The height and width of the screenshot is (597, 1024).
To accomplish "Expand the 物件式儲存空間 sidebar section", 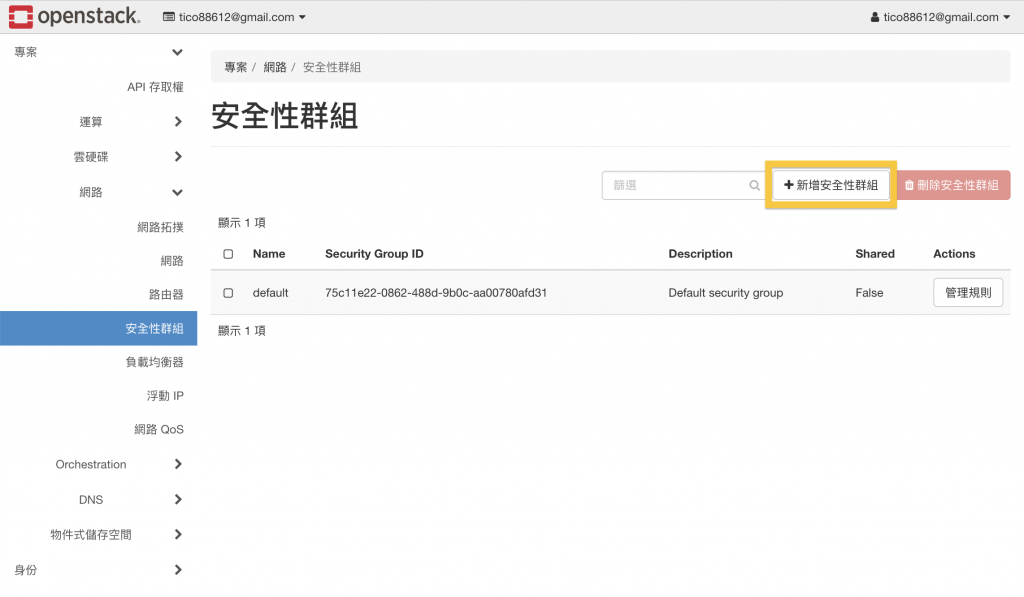I will coord(98,535).
